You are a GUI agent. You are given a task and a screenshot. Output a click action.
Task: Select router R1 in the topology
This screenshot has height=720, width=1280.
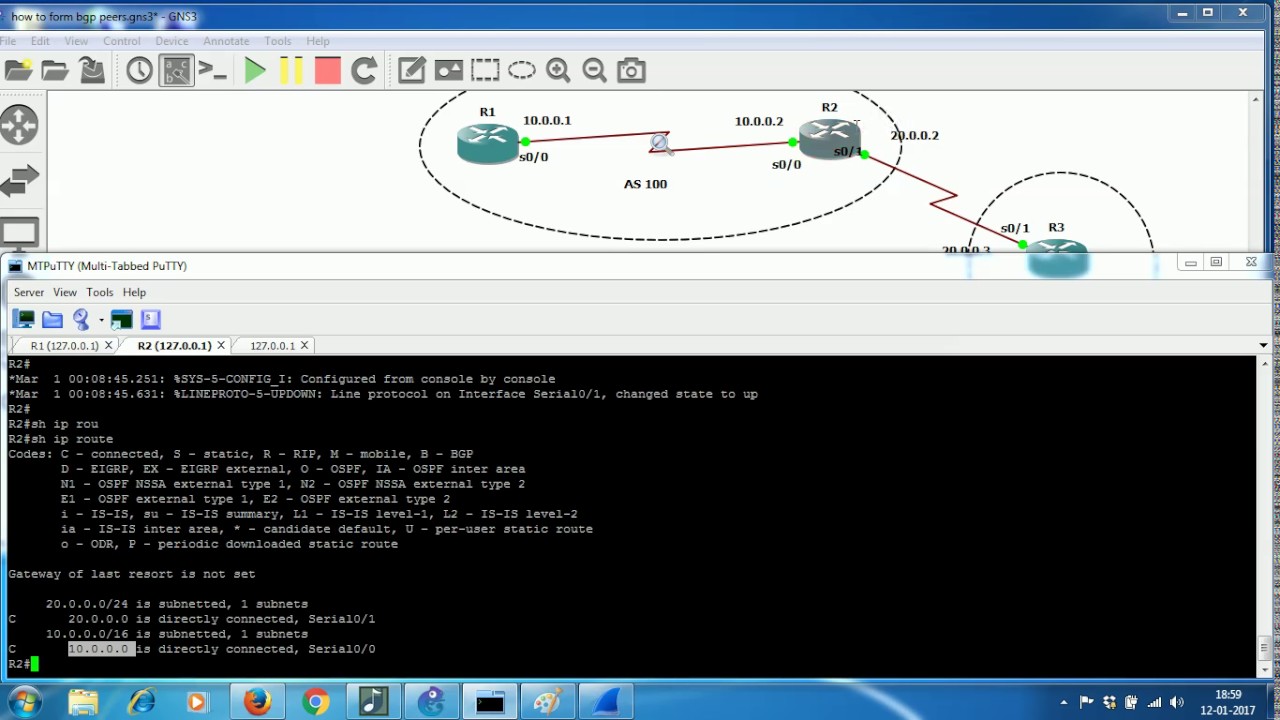click(x=487, y=143)
